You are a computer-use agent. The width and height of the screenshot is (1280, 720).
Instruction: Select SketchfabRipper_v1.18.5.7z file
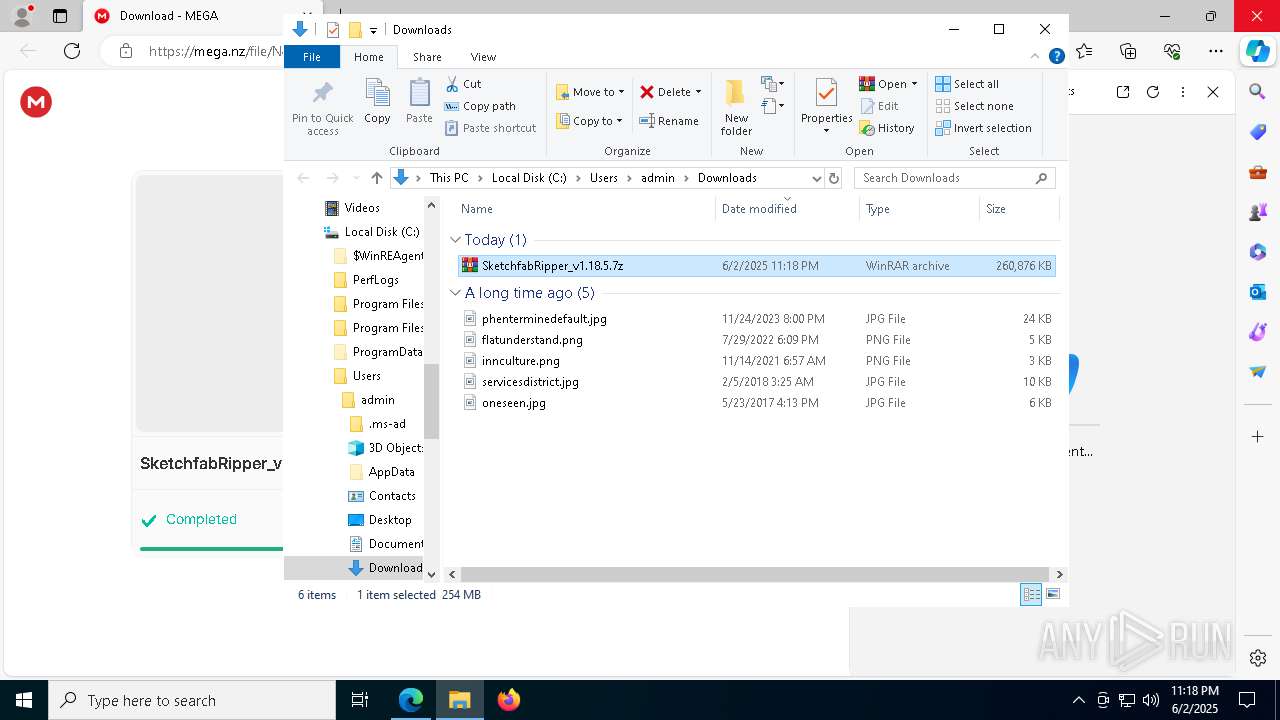(756, 266)
